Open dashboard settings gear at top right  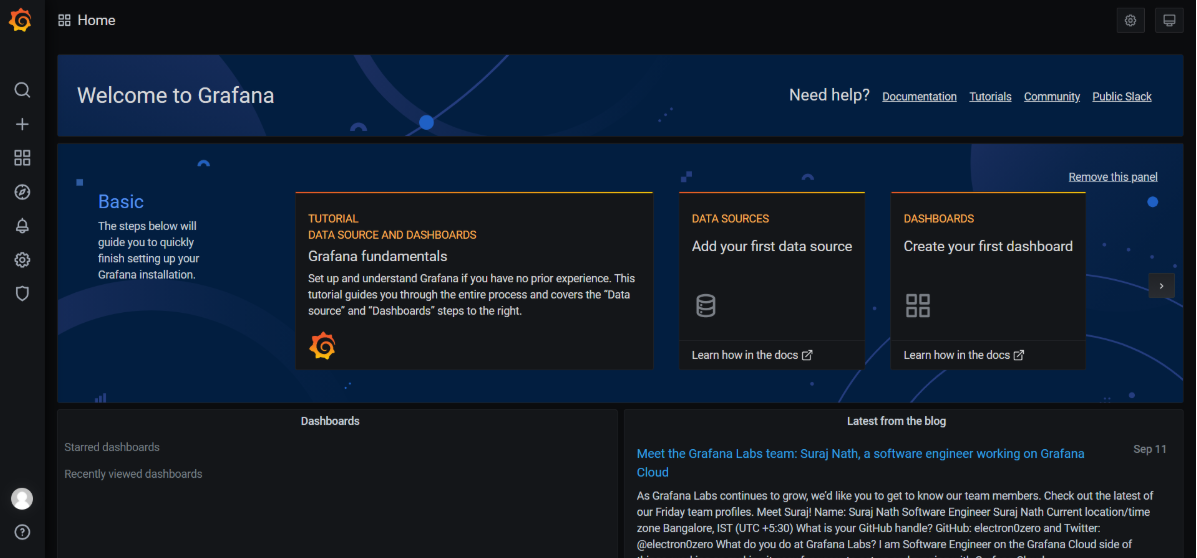point(1131,21)
